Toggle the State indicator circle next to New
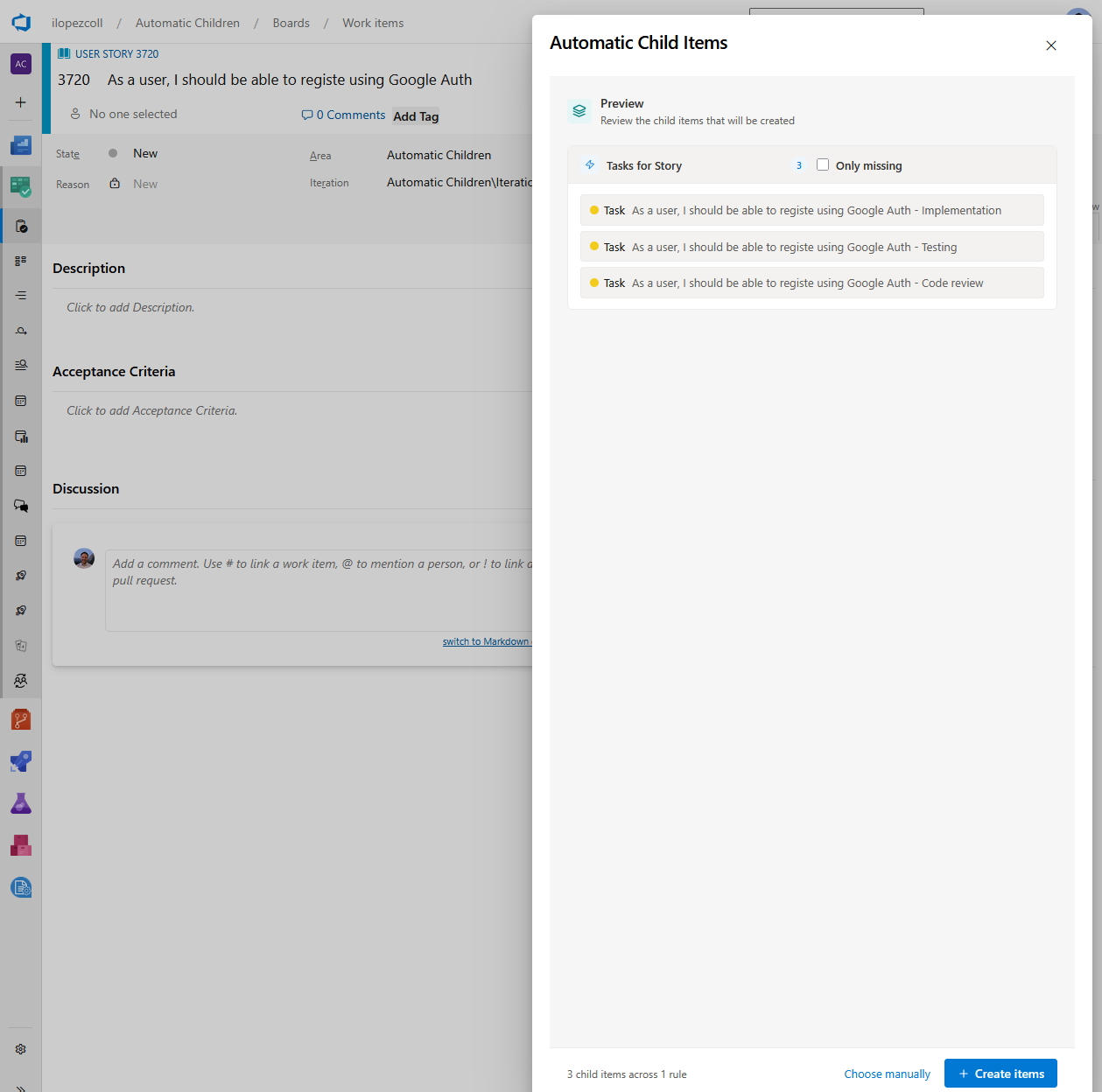 113,152
